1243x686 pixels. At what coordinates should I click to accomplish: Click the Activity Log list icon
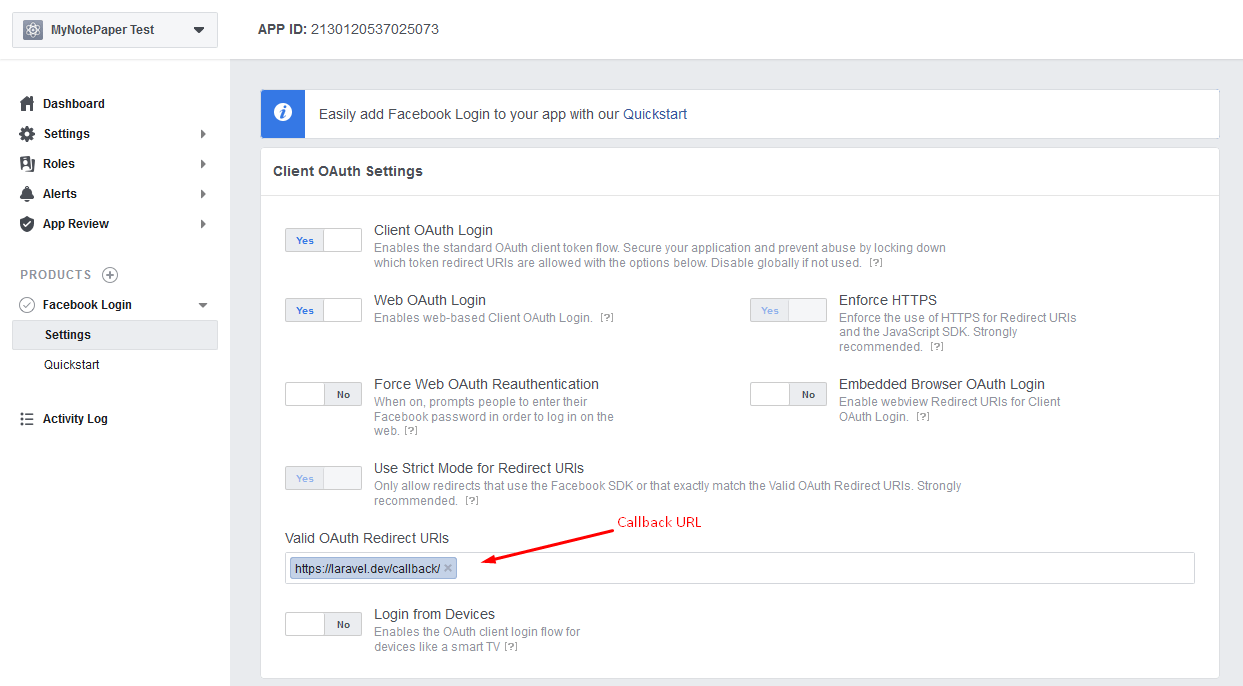(27, 419)
